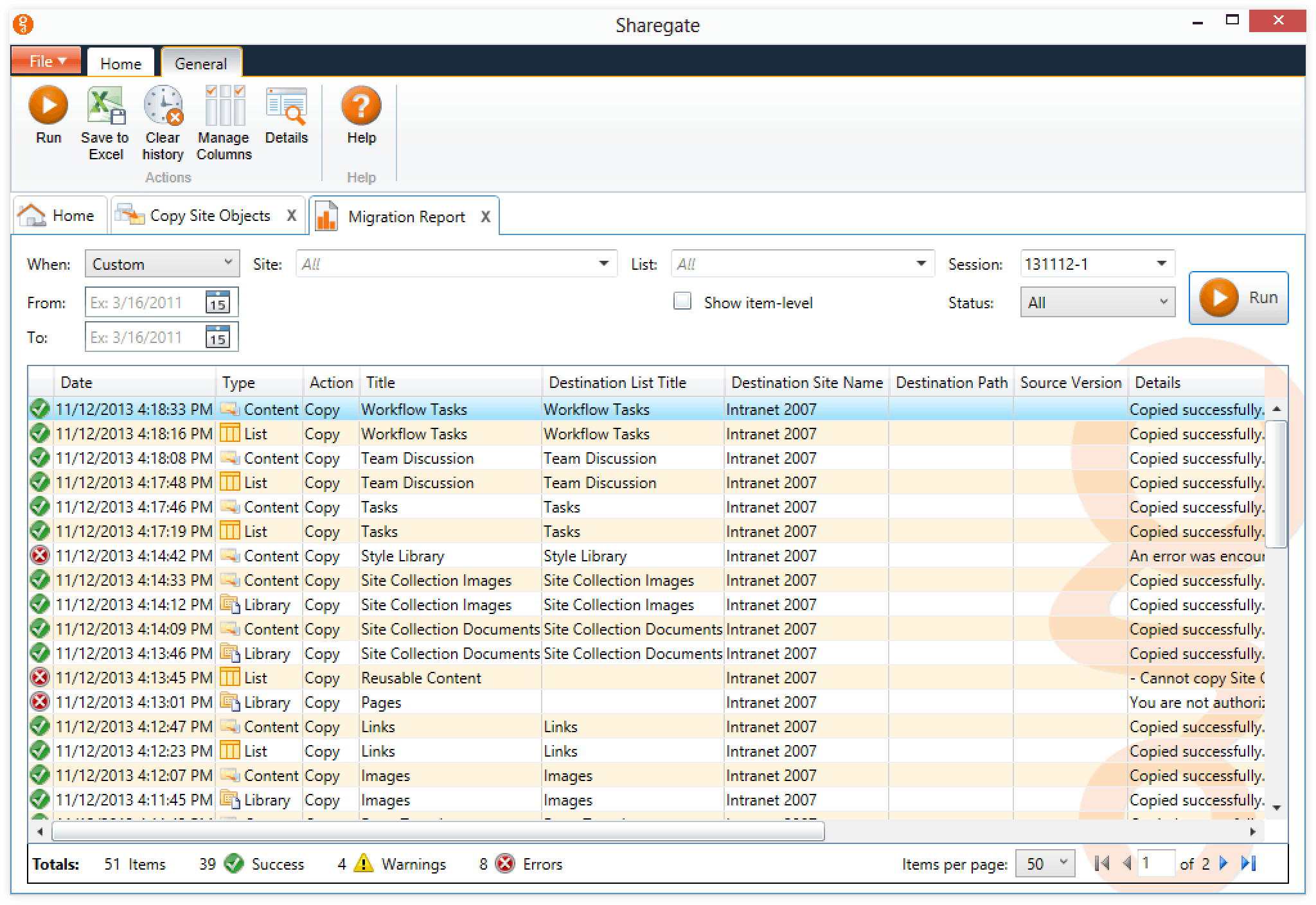
Task: Sort by the Date column header
Action: tap(135, 382)
